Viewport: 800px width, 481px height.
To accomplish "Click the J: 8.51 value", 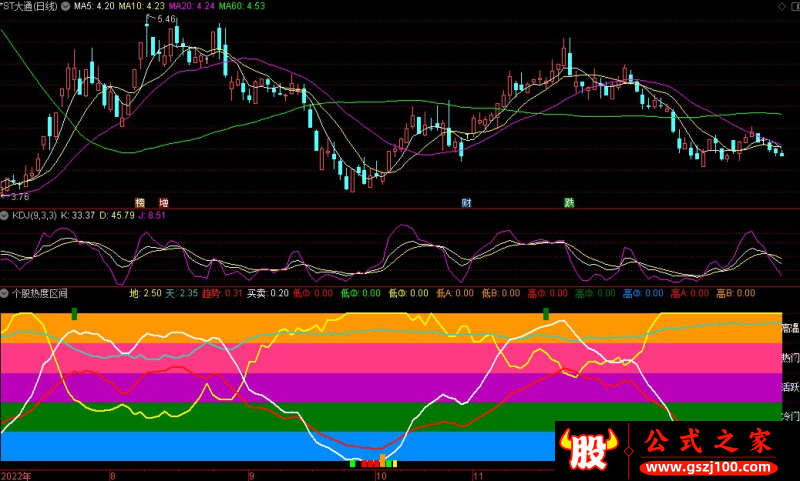I will [152, 216].
